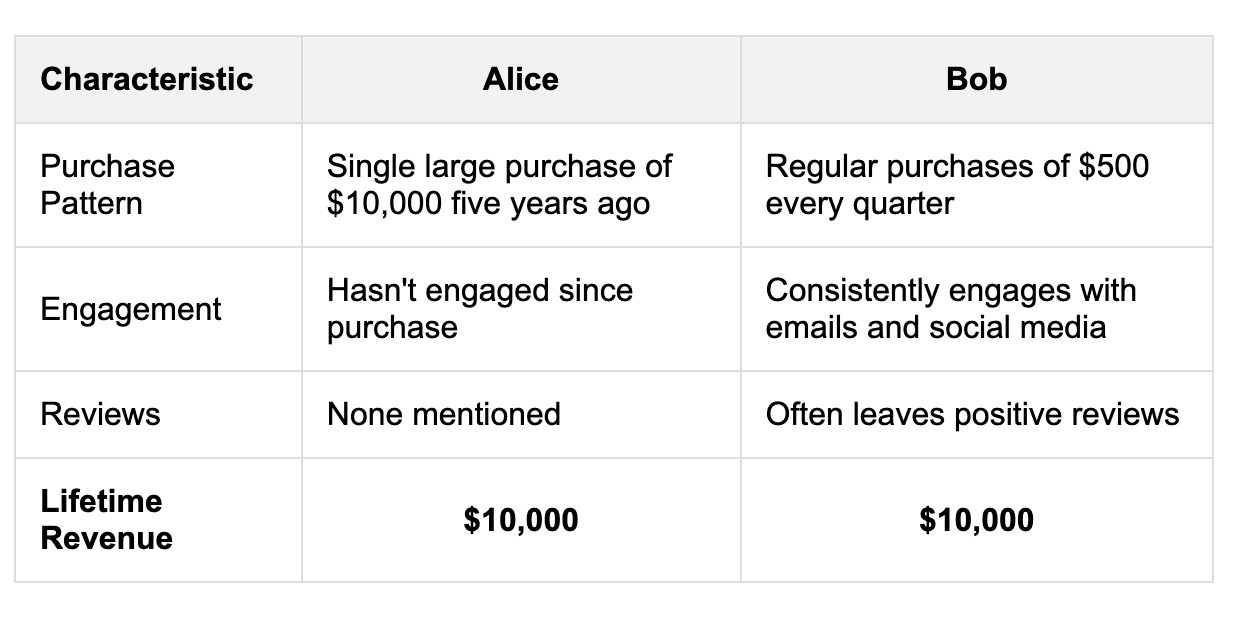Click Alice's $10,000 lifetime revenue value

coord(521,520)
